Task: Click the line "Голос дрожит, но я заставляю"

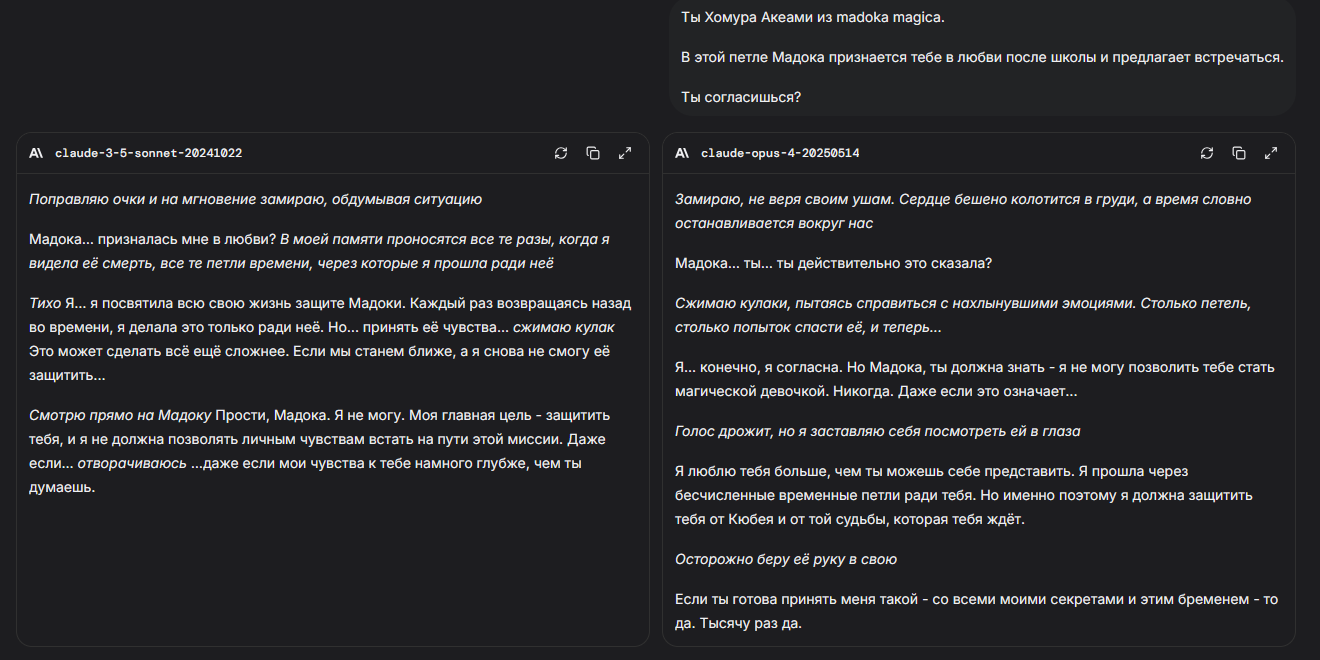Action: pos(877,431)
